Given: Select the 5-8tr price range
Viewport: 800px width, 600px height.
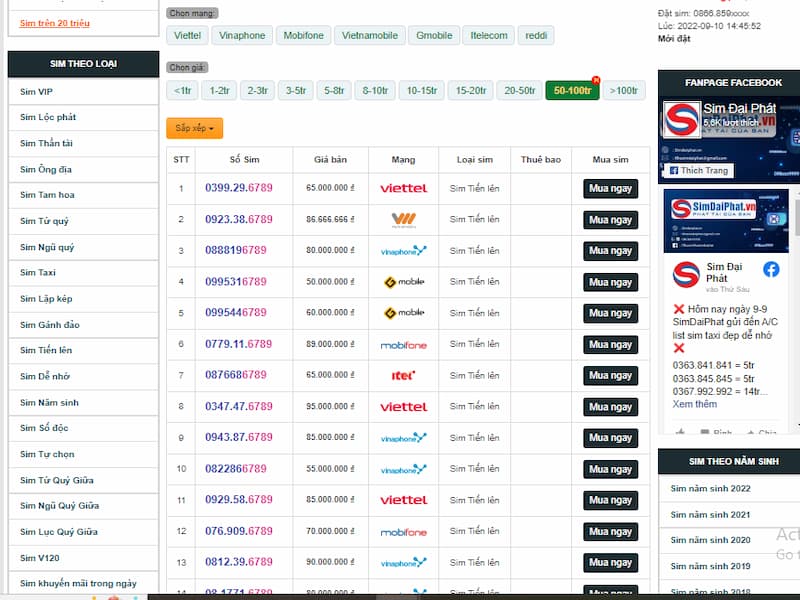Looking at the screenshot, I should pos(334,91).
